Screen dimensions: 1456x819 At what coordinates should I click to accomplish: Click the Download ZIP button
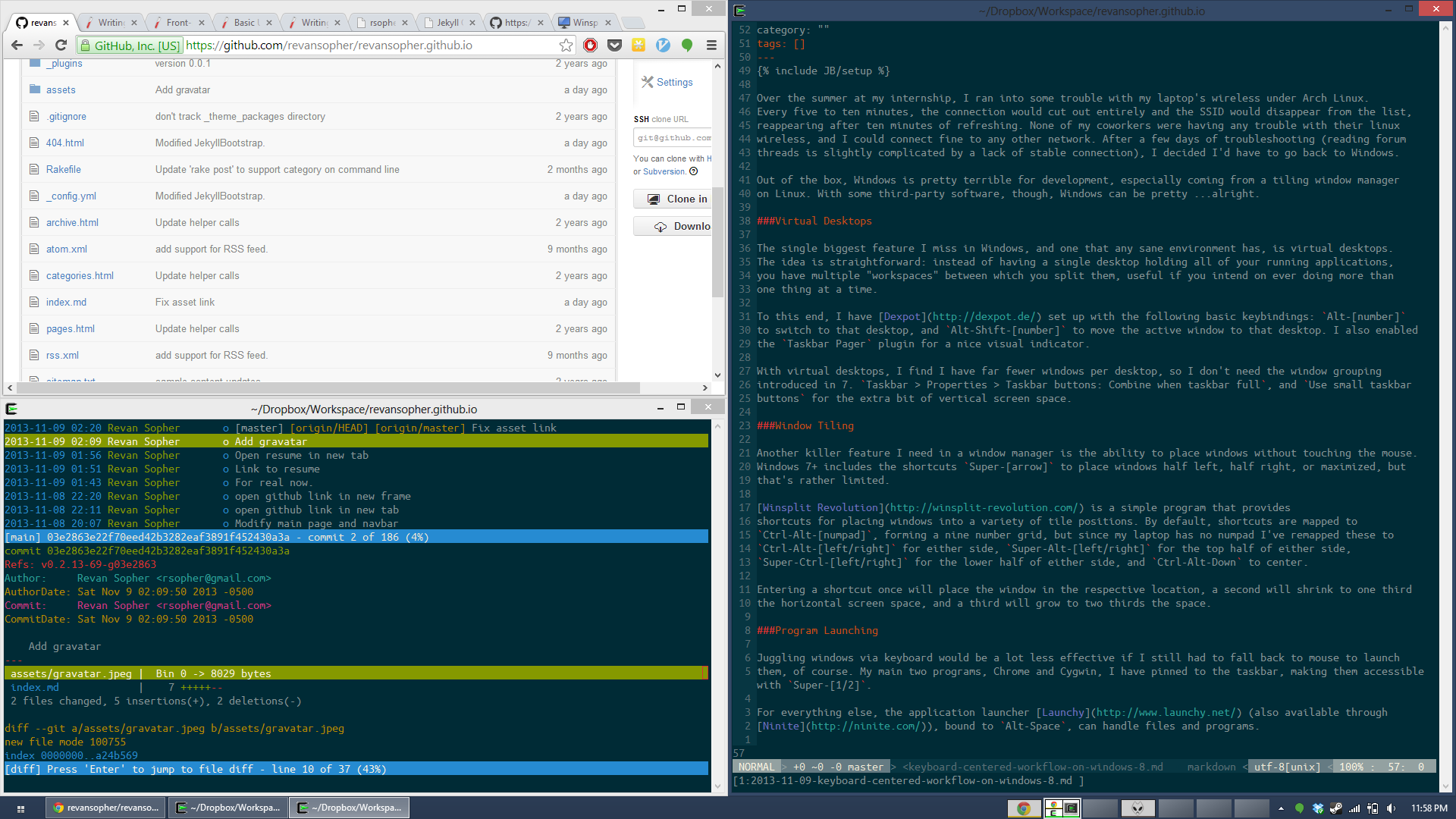pyautogui.click(x=673, y=226)
